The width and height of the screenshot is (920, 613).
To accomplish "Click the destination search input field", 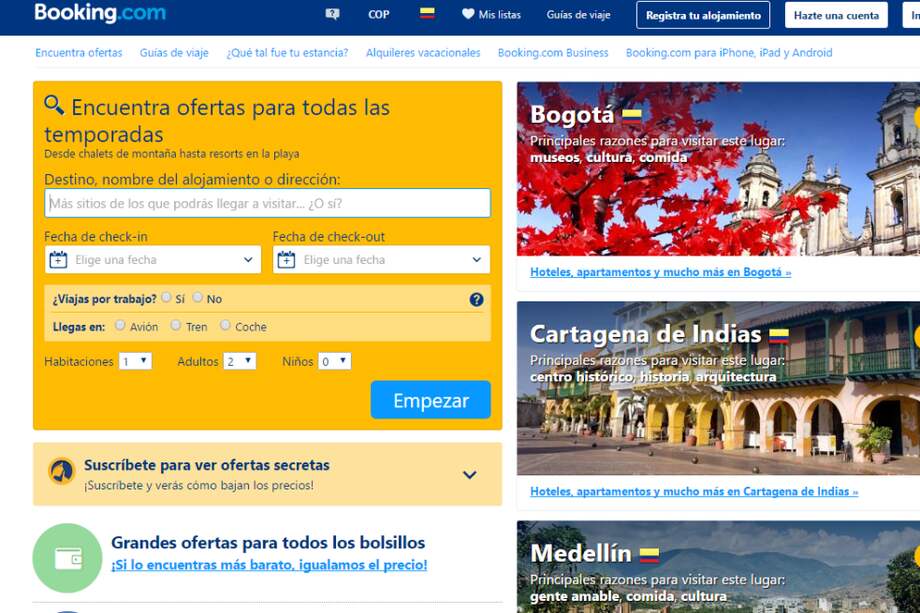I will coord(265,203).
